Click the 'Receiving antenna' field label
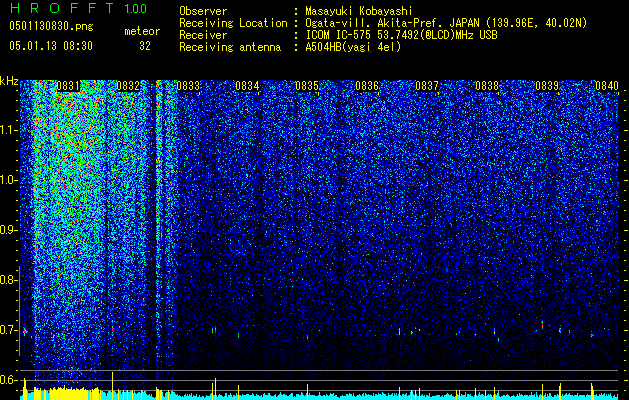 pos(230,47)
